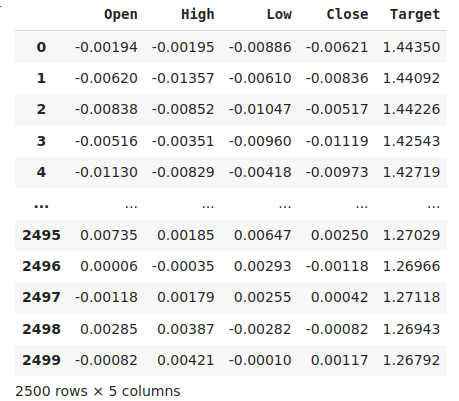Click Low value -0.01047
Viewport: 459px width, 401px height.
coord(260,109)
